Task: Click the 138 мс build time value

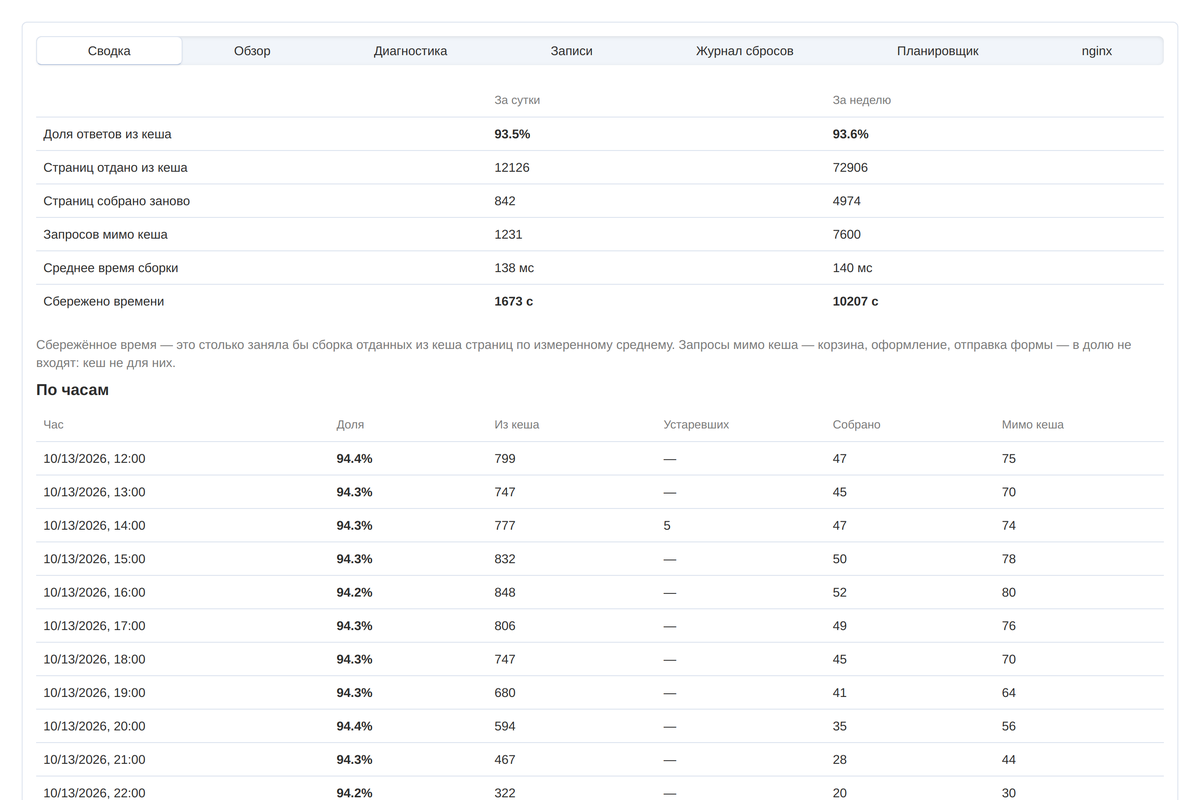Action: pos(514,268)
